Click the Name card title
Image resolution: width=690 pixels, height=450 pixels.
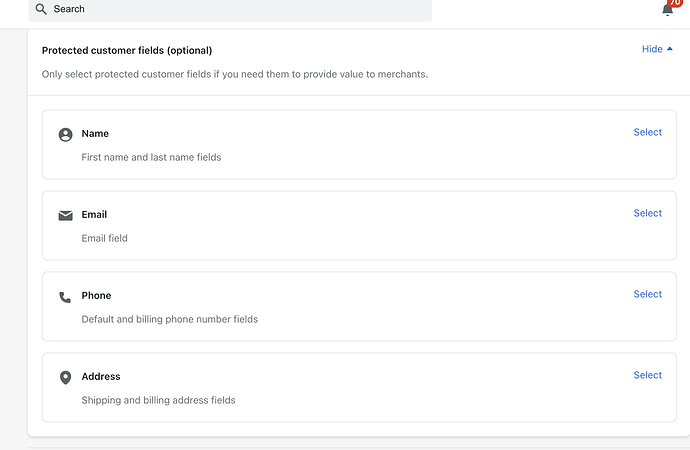[95, 134]
